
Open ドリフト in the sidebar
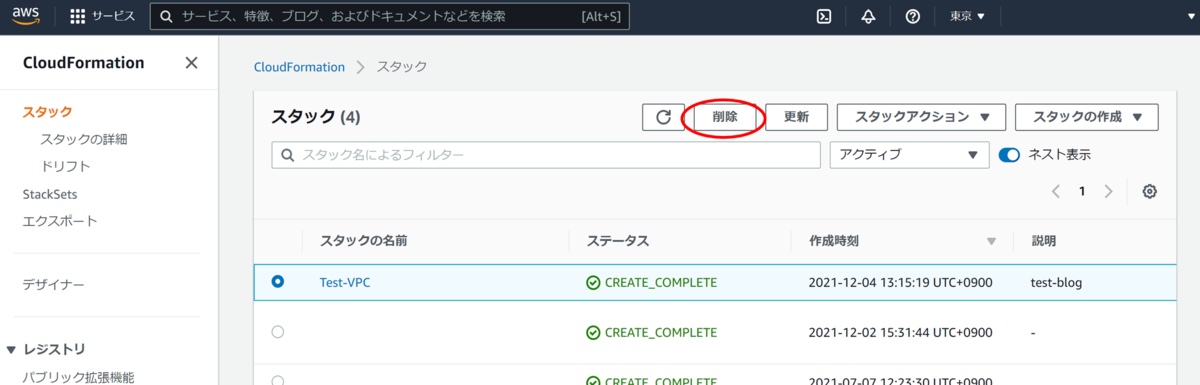coord(65,166)
